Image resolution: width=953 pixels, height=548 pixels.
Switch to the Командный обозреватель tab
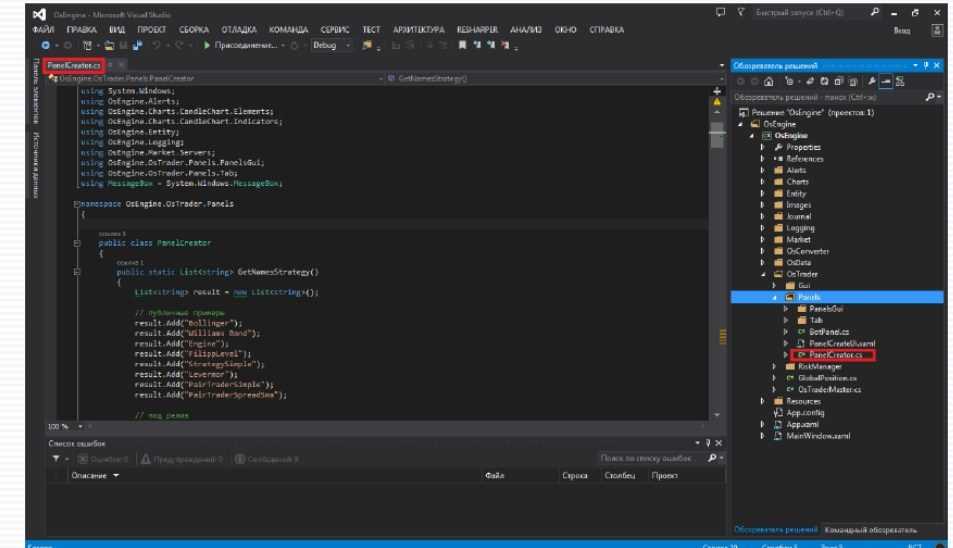tap(870, 529)
